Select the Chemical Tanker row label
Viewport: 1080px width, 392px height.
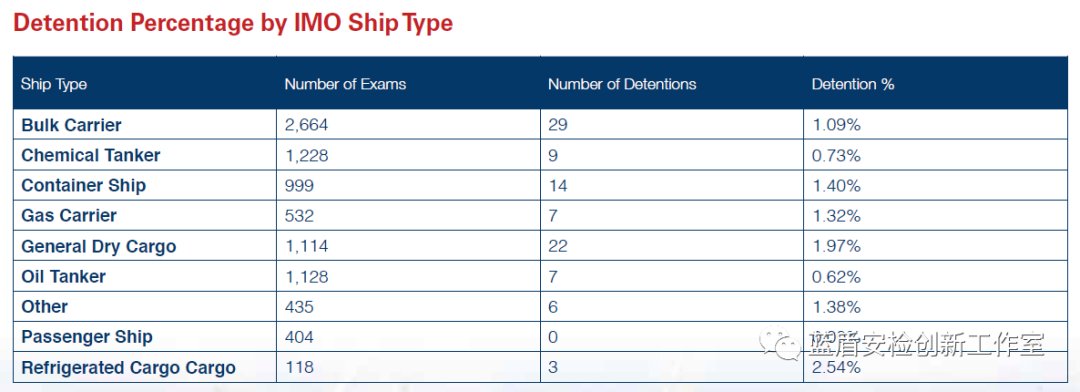pyautogui.click(x=91, y=156)
